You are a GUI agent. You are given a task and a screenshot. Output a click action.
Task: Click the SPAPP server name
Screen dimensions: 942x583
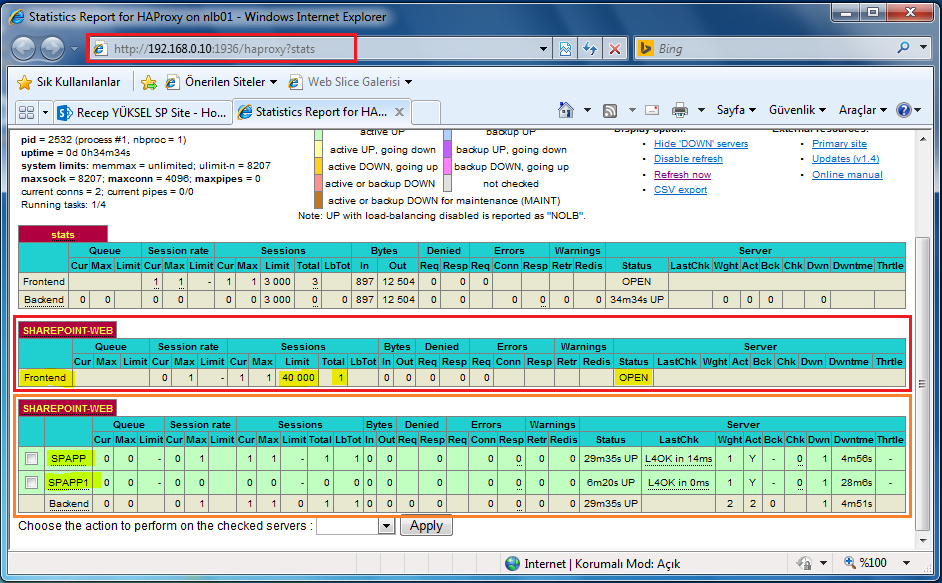click(68, 459)
